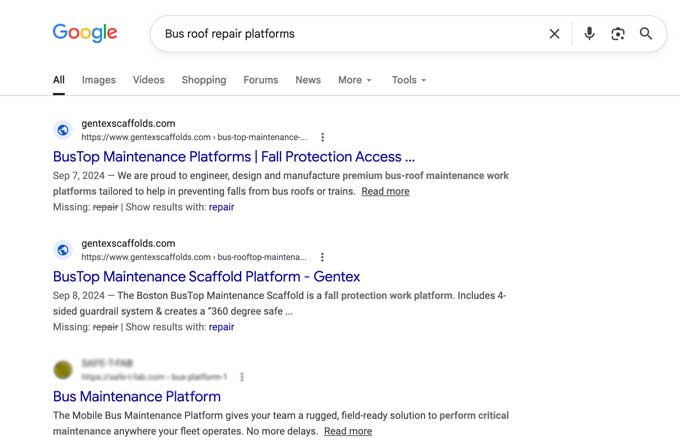Click repair link under the Sep 8 result
The width and height of the screenshot is (680, 444).
tap(221, 327)
